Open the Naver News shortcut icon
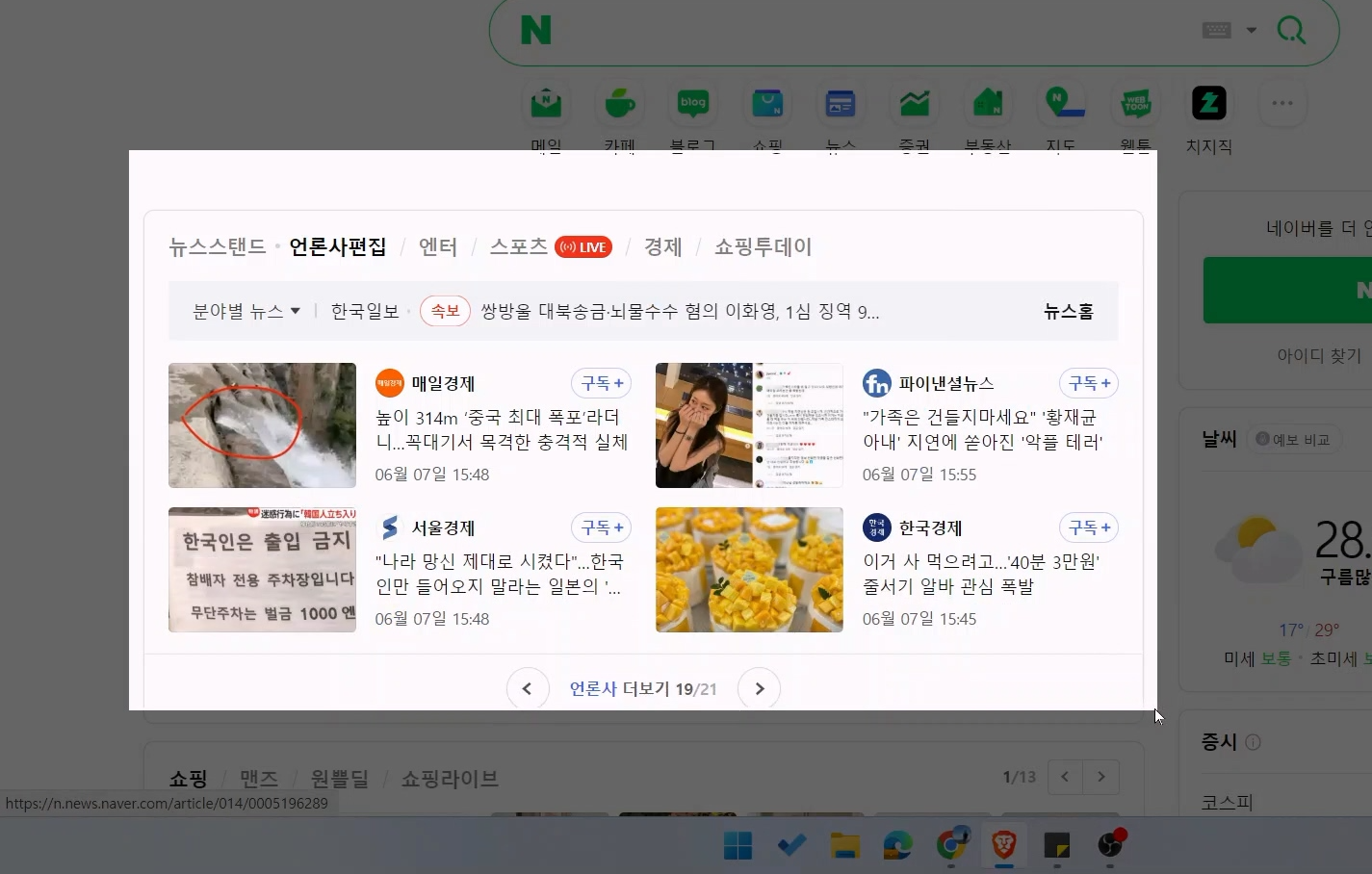The width and height of the screenshot is (1372, 874). (x=841, y=103)
